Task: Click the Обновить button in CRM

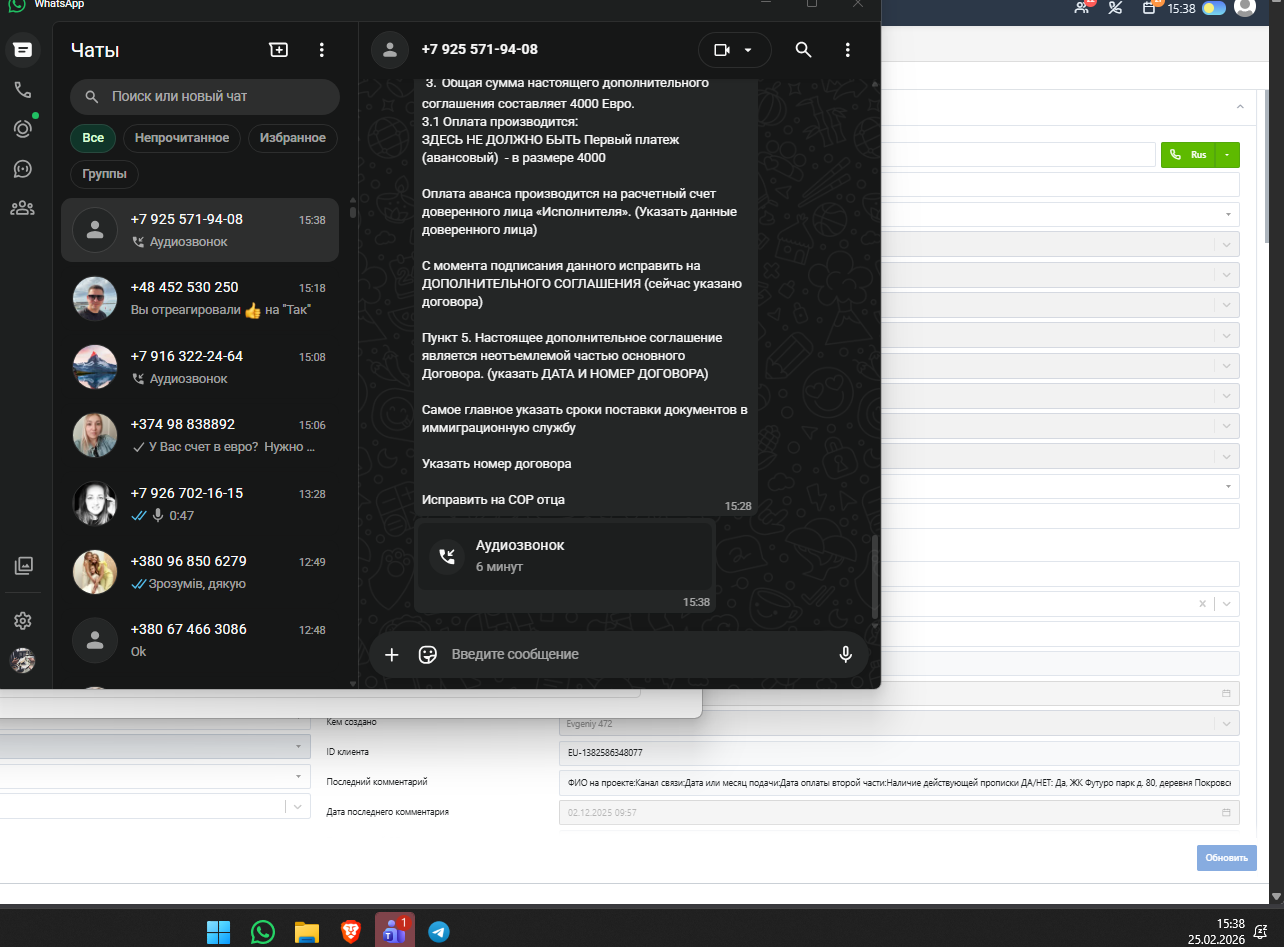Action: coord(1226,858)
